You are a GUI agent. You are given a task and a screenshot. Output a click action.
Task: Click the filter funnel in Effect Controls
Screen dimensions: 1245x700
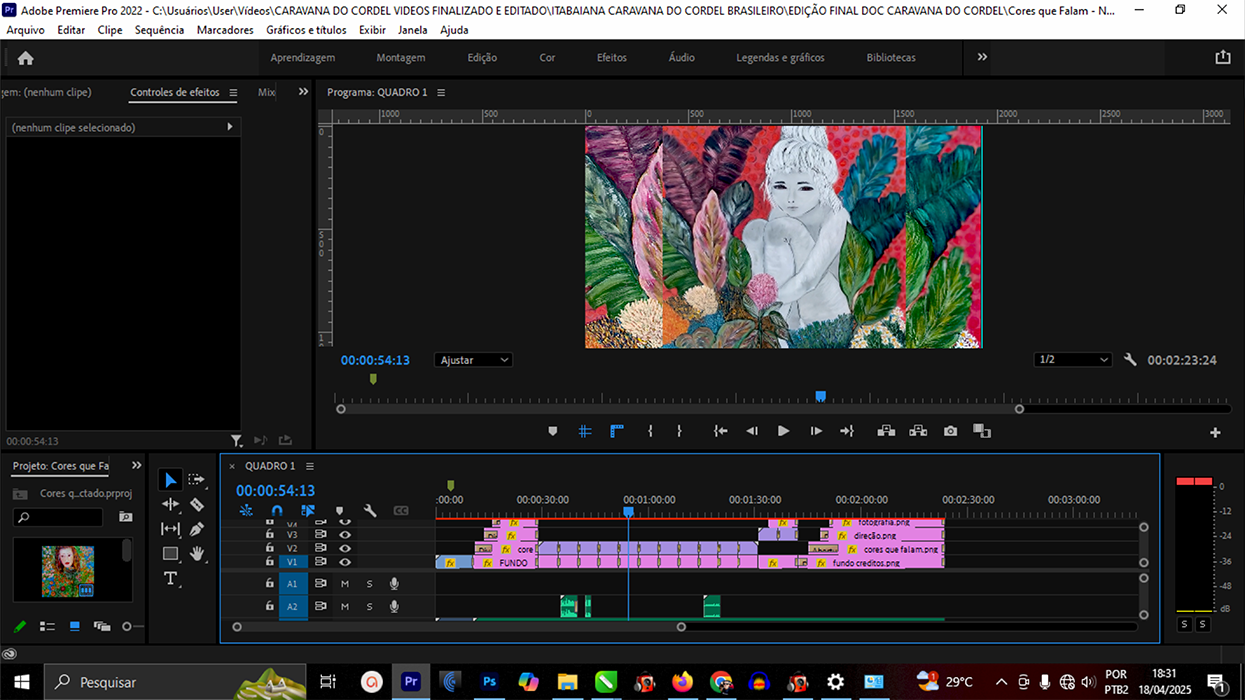click(x=236, y=440)
